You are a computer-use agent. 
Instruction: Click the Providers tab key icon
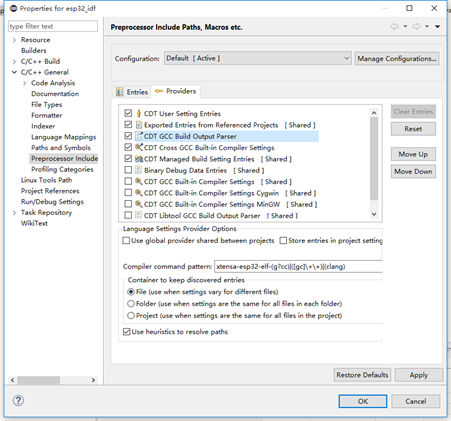click(x=159, y=91)
